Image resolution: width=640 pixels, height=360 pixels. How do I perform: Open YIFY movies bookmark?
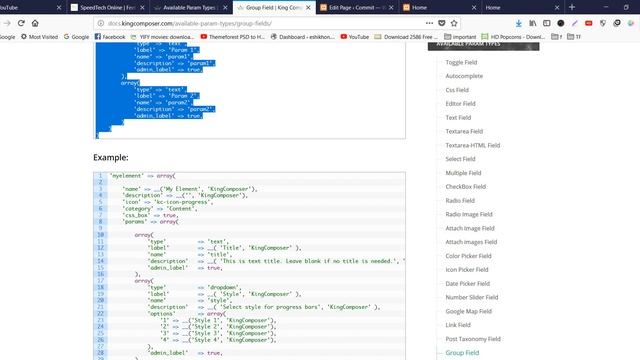(x=163, y=37)
